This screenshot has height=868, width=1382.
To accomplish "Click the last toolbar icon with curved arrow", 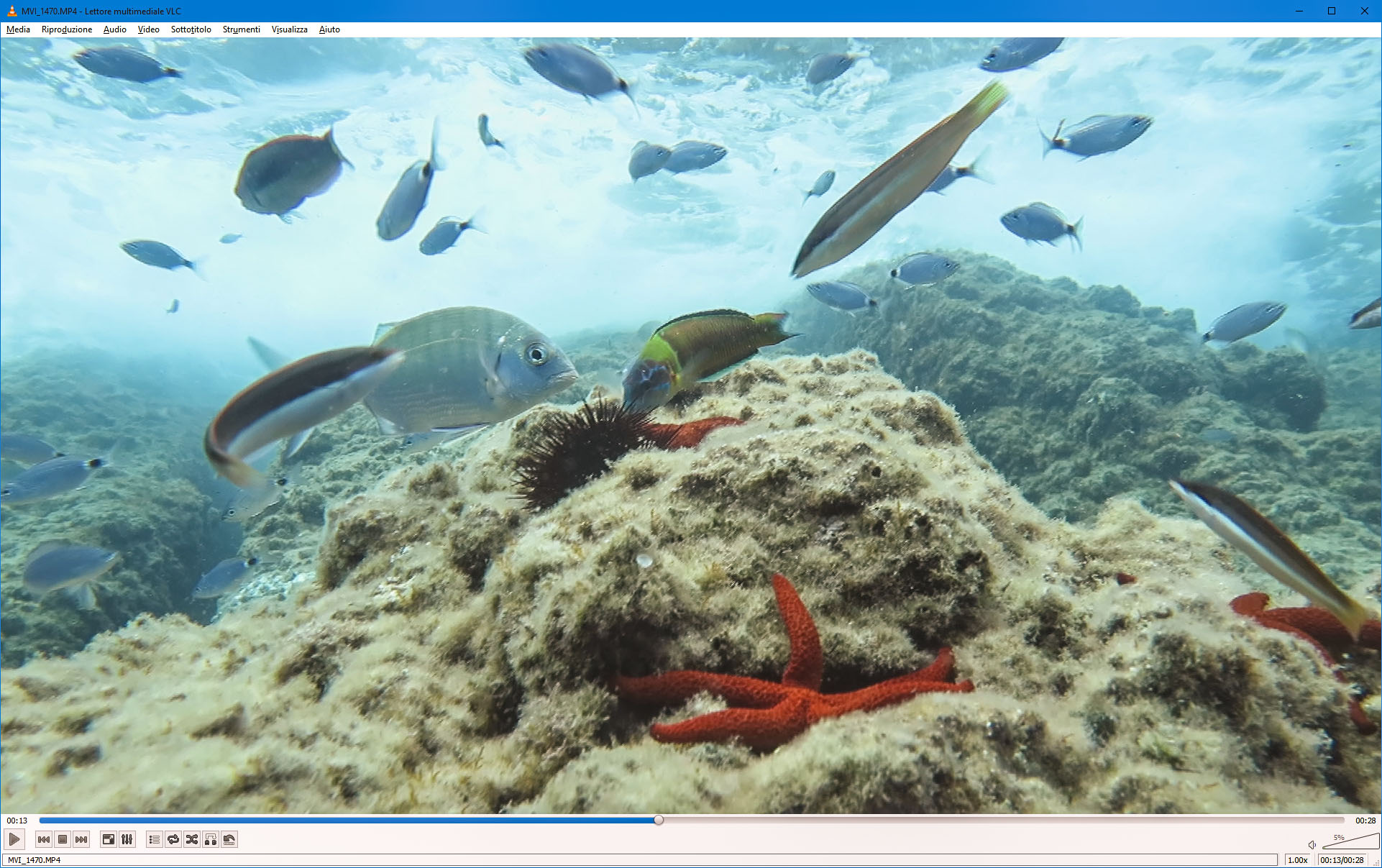I will pyautogui.click(x=229, y=839).
